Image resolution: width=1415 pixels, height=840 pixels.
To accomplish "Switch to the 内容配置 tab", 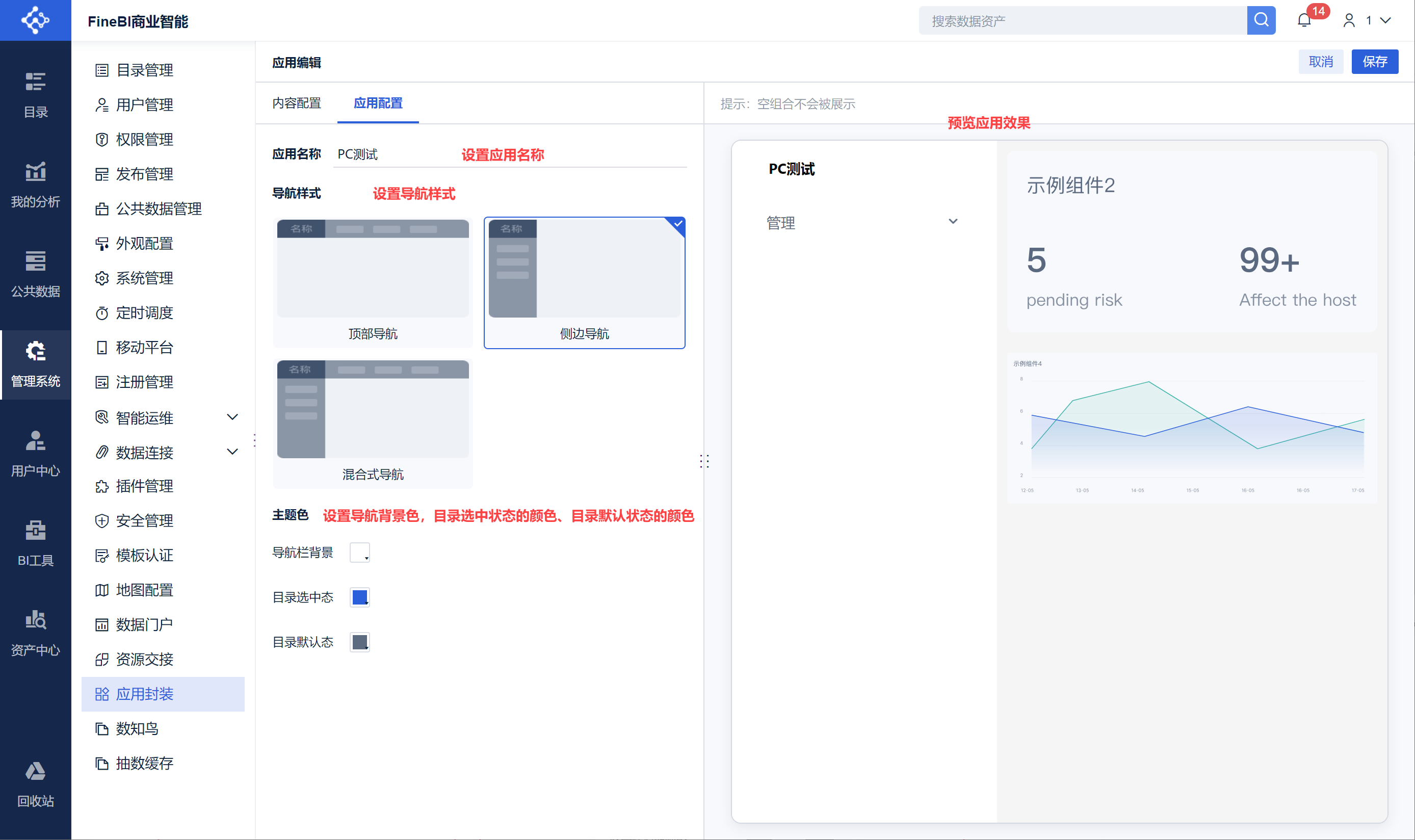I will 296,103.
